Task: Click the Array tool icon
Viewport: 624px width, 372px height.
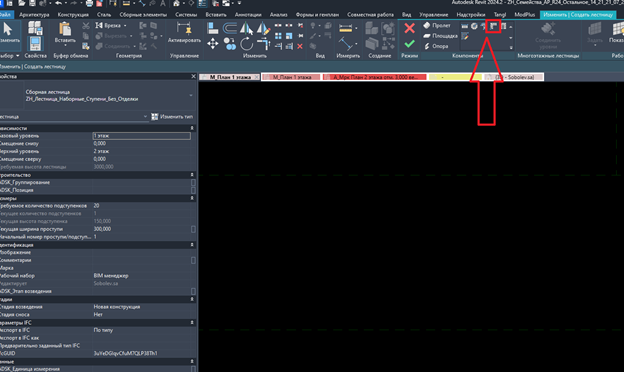Action: [278, 36]
